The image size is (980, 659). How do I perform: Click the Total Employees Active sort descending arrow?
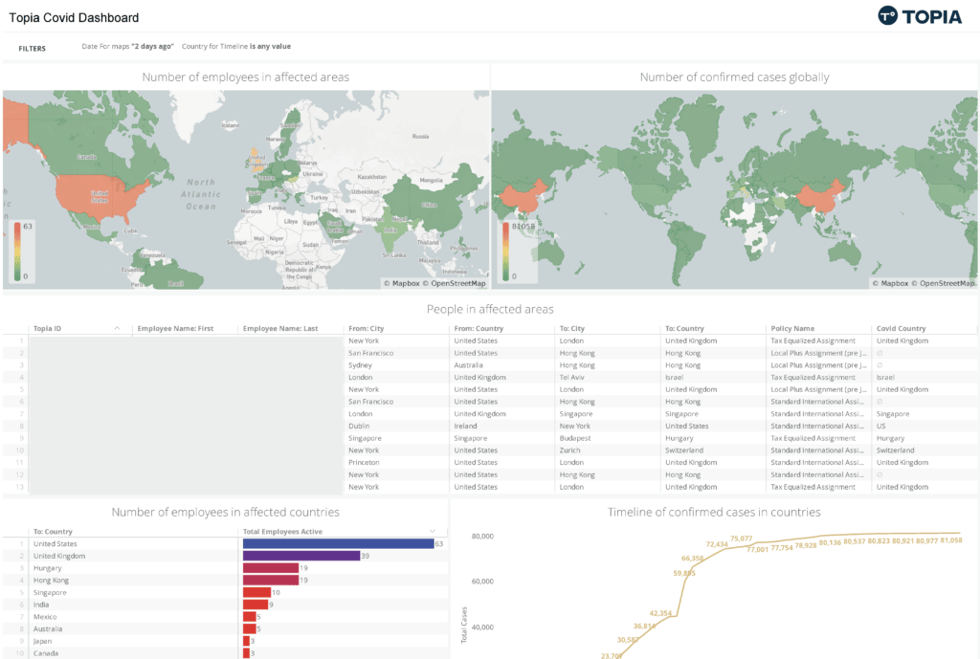pos(432,531)
